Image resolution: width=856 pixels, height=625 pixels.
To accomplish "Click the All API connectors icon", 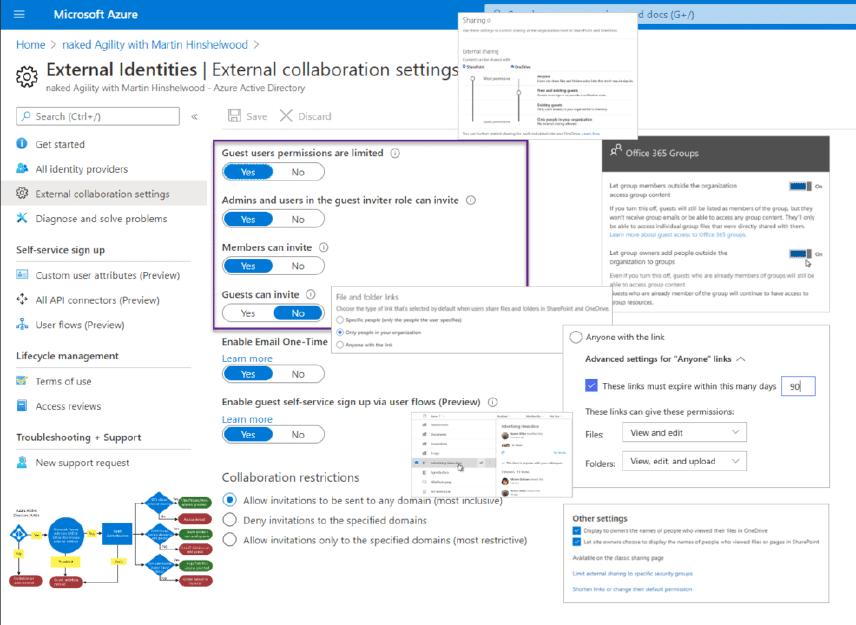I will click(x=22, y=299).
